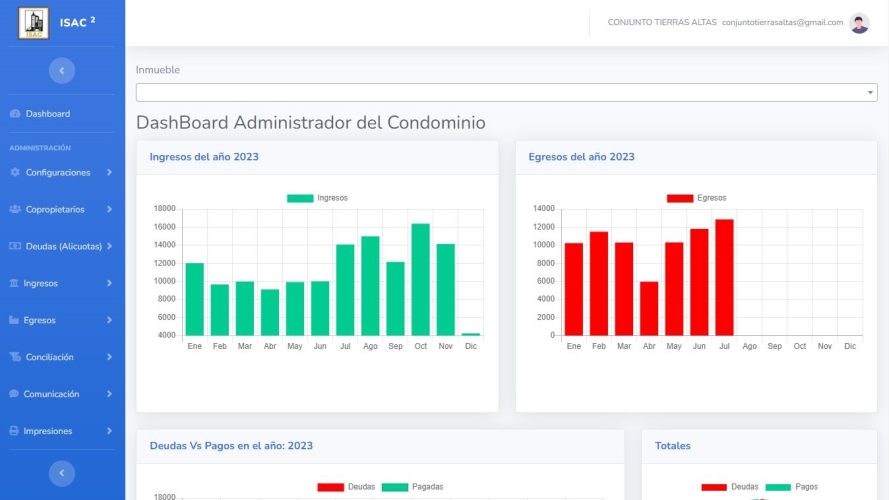889x500 pixels.
Task: Toggle the green Ingresos legend swatch
Action: [x=300, y=198]
